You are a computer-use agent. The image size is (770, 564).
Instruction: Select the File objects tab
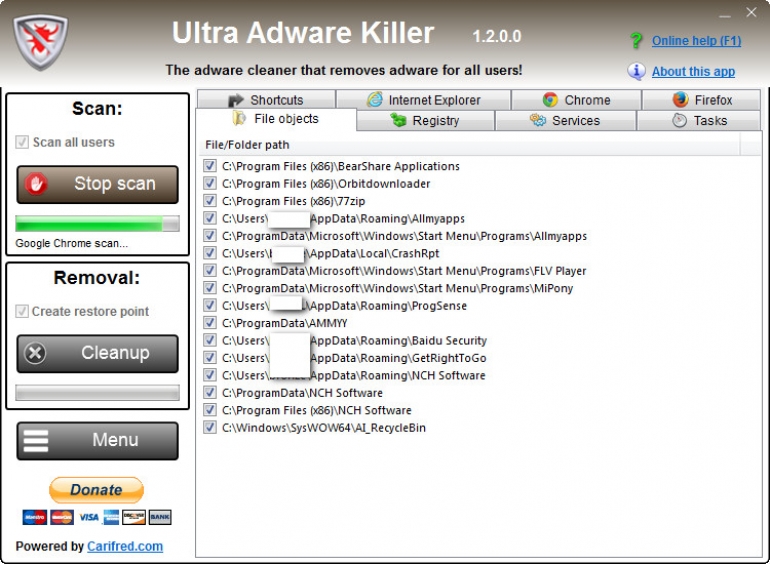tap(276, 119)
